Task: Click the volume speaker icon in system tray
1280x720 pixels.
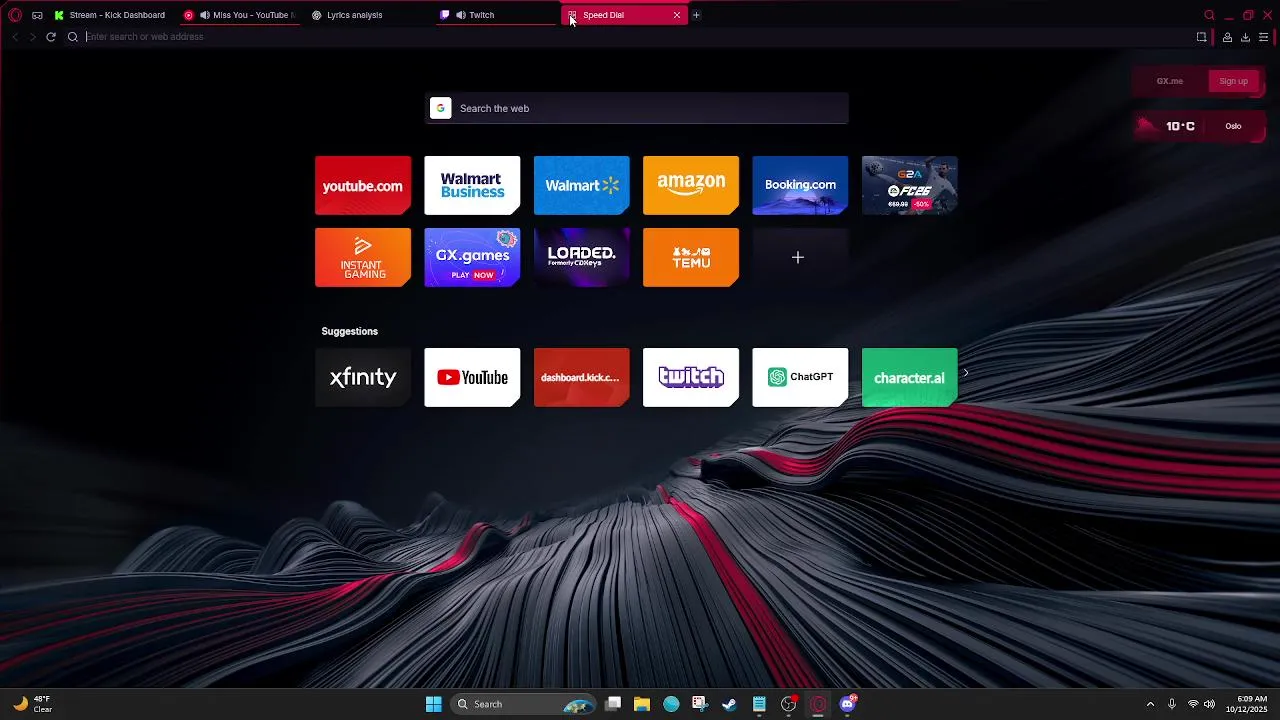Action: (x=1210, y=704)
